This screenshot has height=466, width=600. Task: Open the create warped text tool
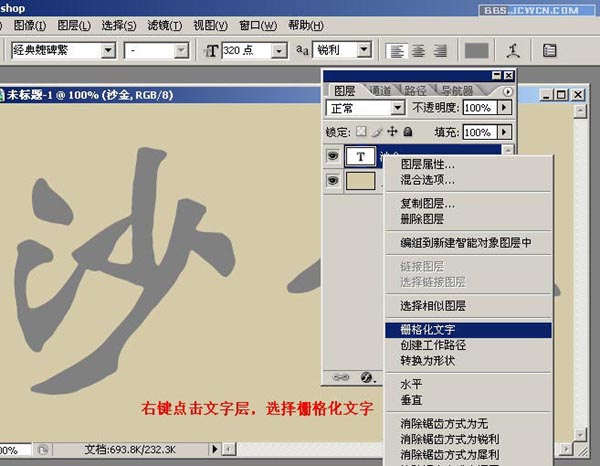[x=512, y=50]
